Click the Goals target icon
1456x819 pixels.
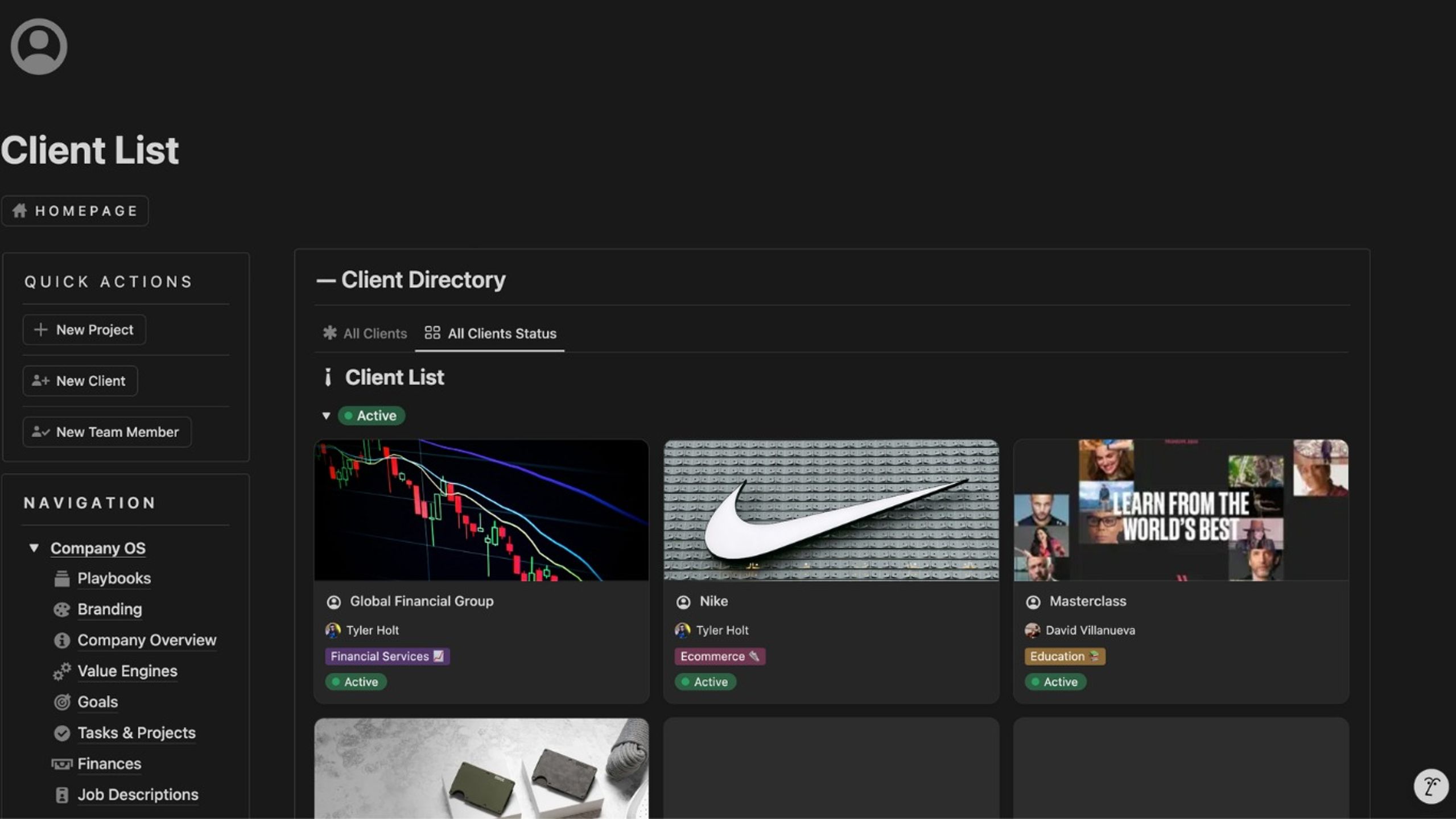pyautogui.click(x=61, y=702)
